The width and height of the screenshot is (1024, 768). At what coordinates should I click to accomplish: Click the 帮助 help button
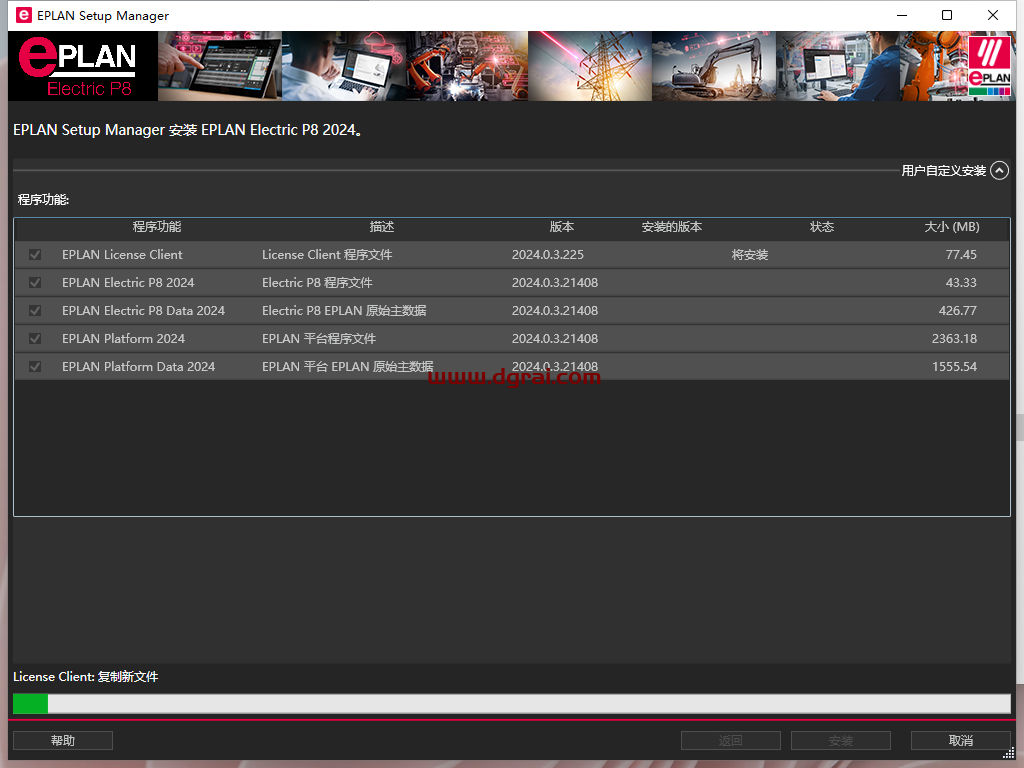[x=63, y=741]
